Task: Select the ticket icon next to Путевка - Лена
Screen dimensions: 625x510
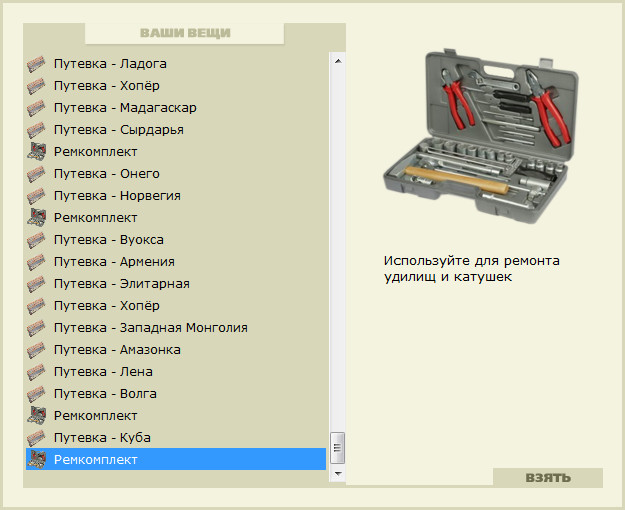Action: pos(36,372)
